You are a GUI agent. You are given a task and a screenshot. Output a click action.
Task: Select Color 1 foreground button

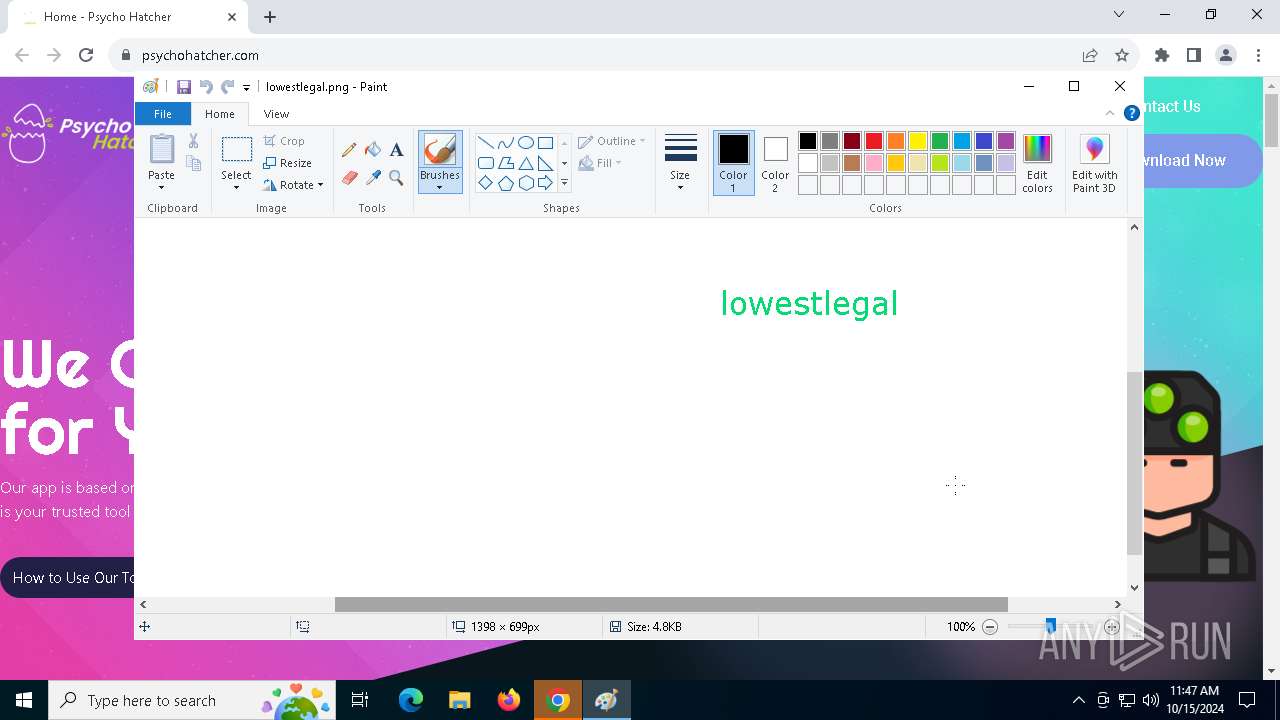pos(733,163)
